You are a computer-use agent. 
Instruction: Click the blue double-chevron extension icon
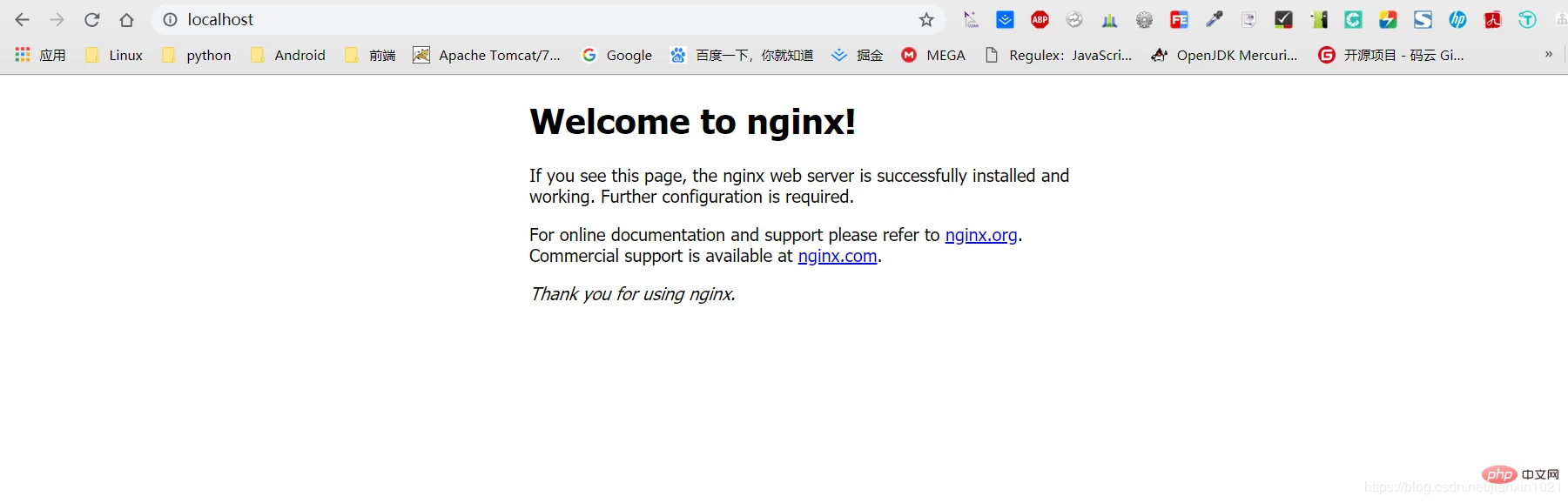(x=1006, y=20)
